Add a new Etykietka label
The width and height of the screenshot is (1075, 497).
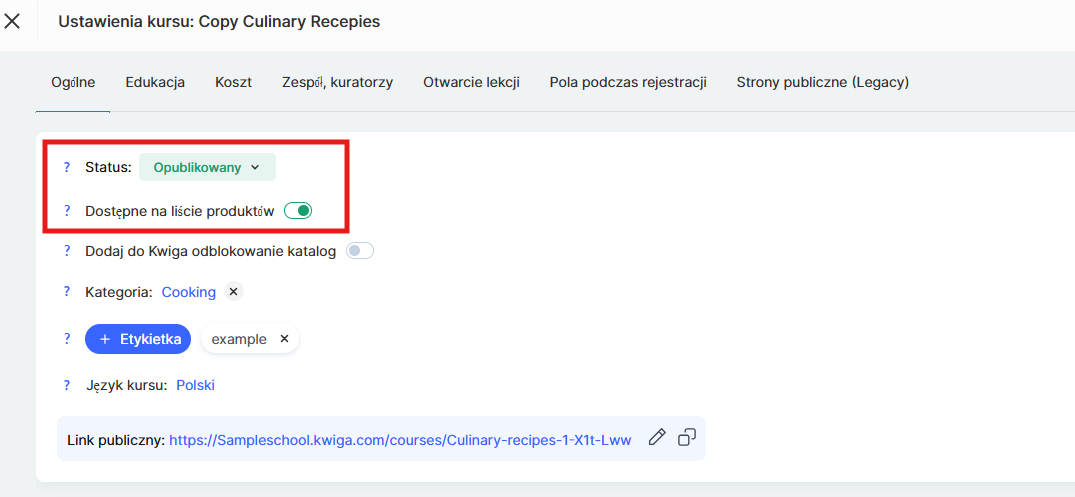click(138, 339)
